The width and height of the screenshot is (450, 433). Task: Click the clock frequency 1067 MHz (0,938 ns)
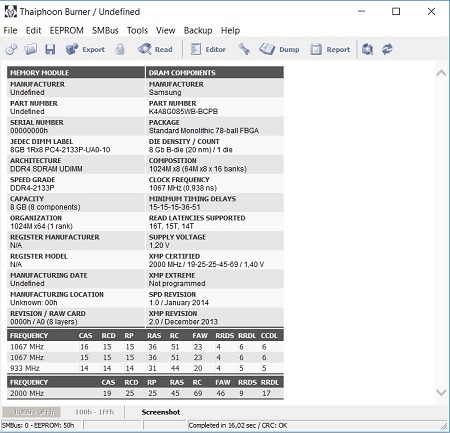[183, 188]
